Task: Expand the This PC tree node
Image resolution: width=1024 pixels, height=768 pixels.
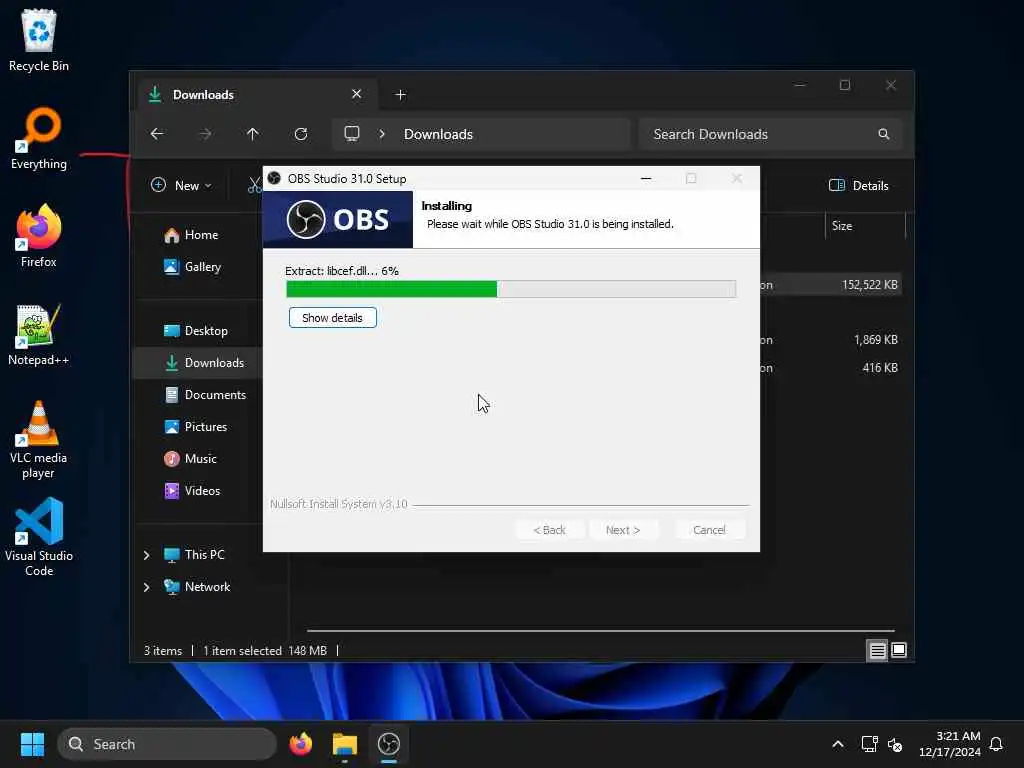Action: [146, 555]
